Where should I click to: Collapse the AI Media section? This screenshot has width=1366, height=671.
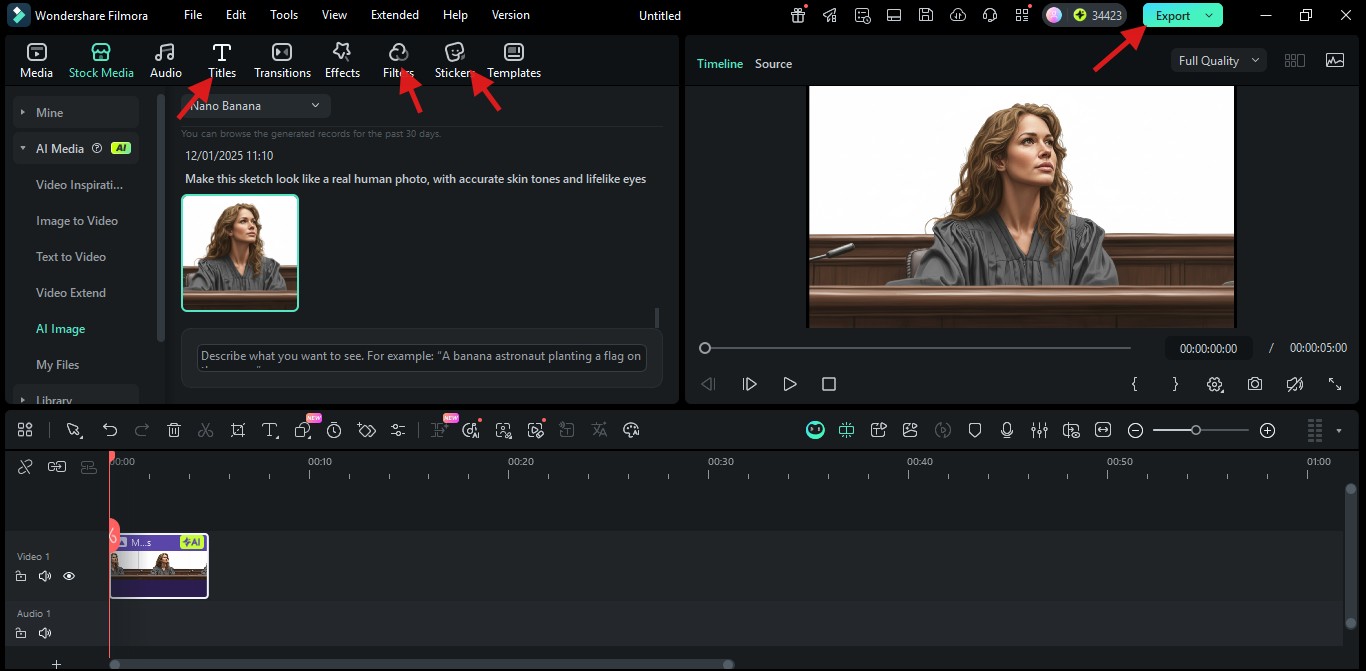(22, 148)
